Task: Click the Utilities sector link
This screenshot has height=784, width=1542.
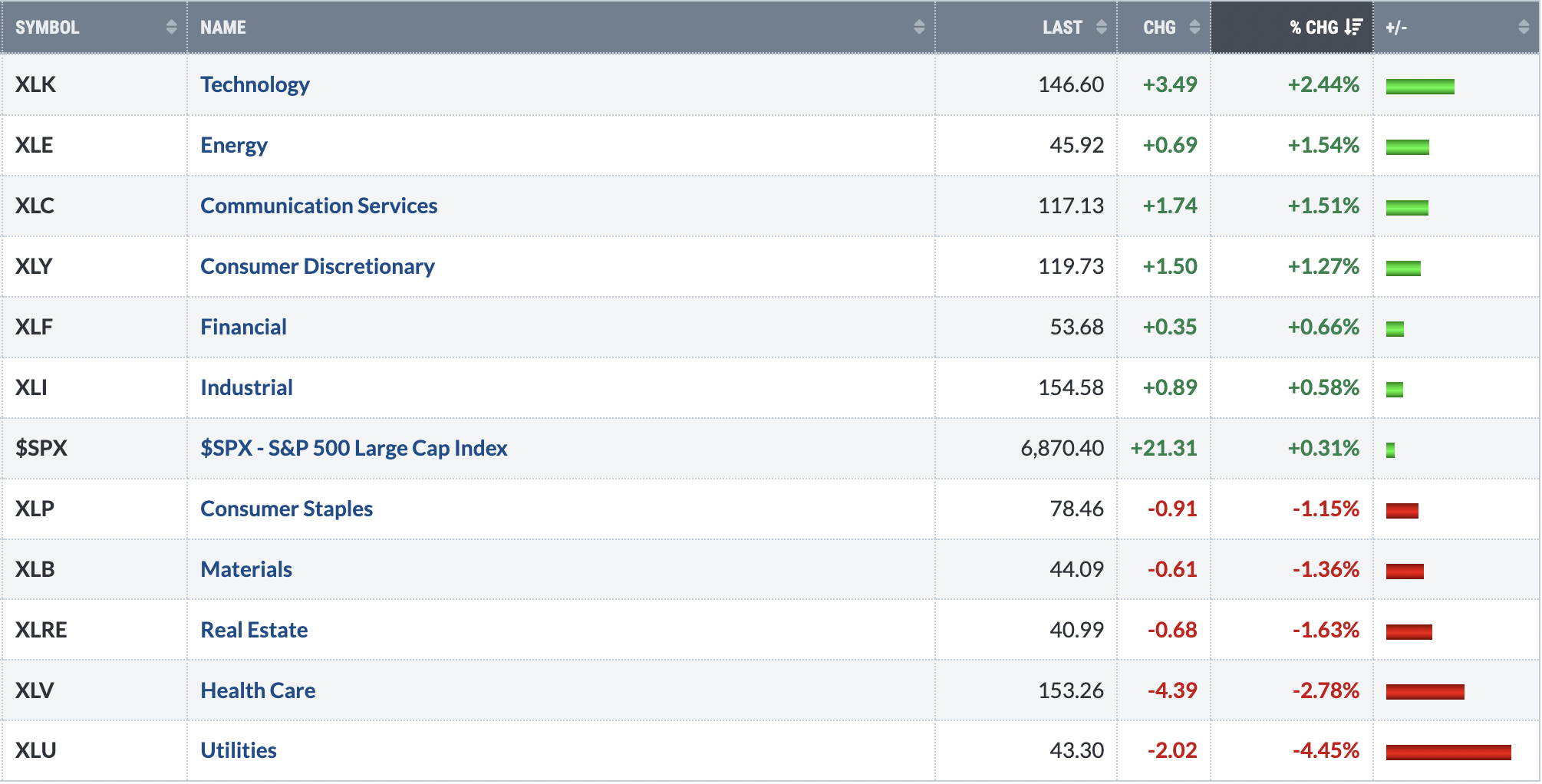Action: (239, 750)
